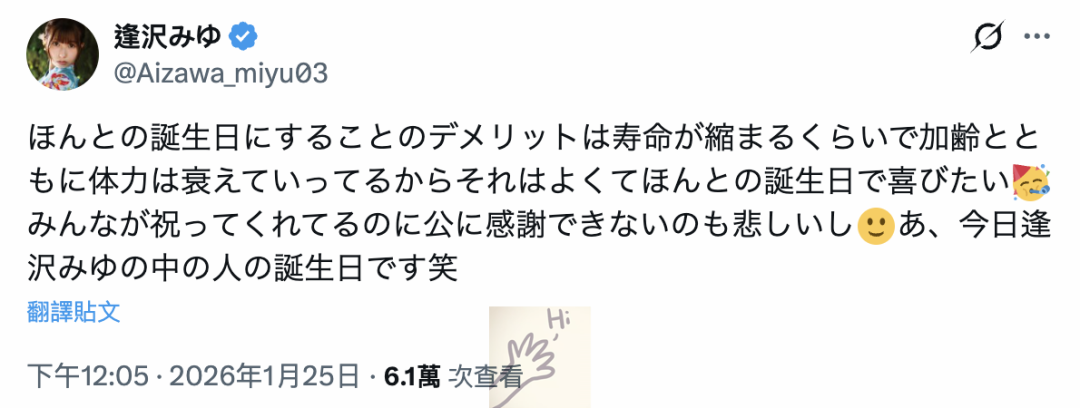
Task: Open the display name 逢沢みゆ
Action: (167, 37)
